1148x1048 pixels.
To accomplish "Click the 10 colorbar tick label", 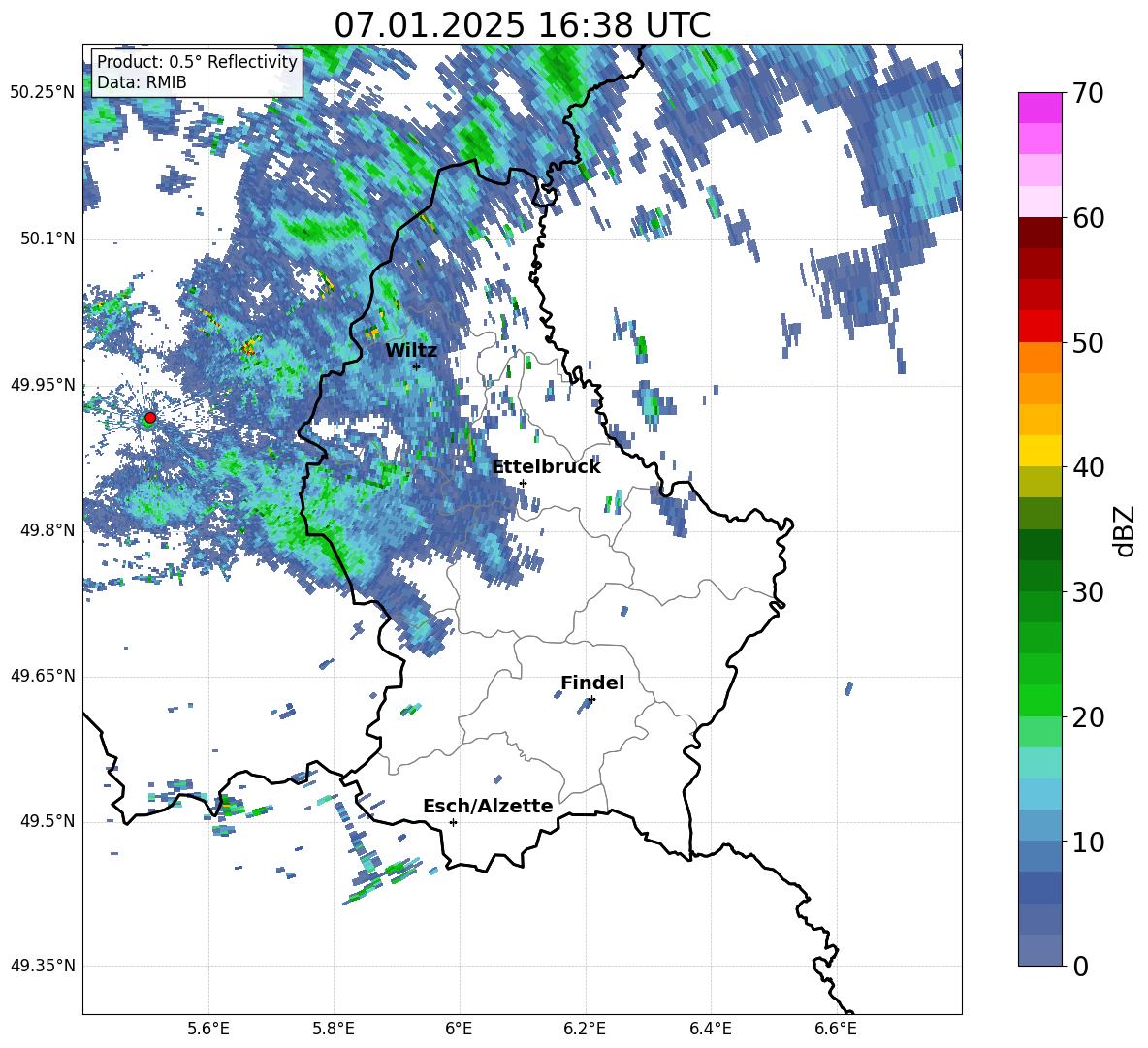I will 1088,842.
